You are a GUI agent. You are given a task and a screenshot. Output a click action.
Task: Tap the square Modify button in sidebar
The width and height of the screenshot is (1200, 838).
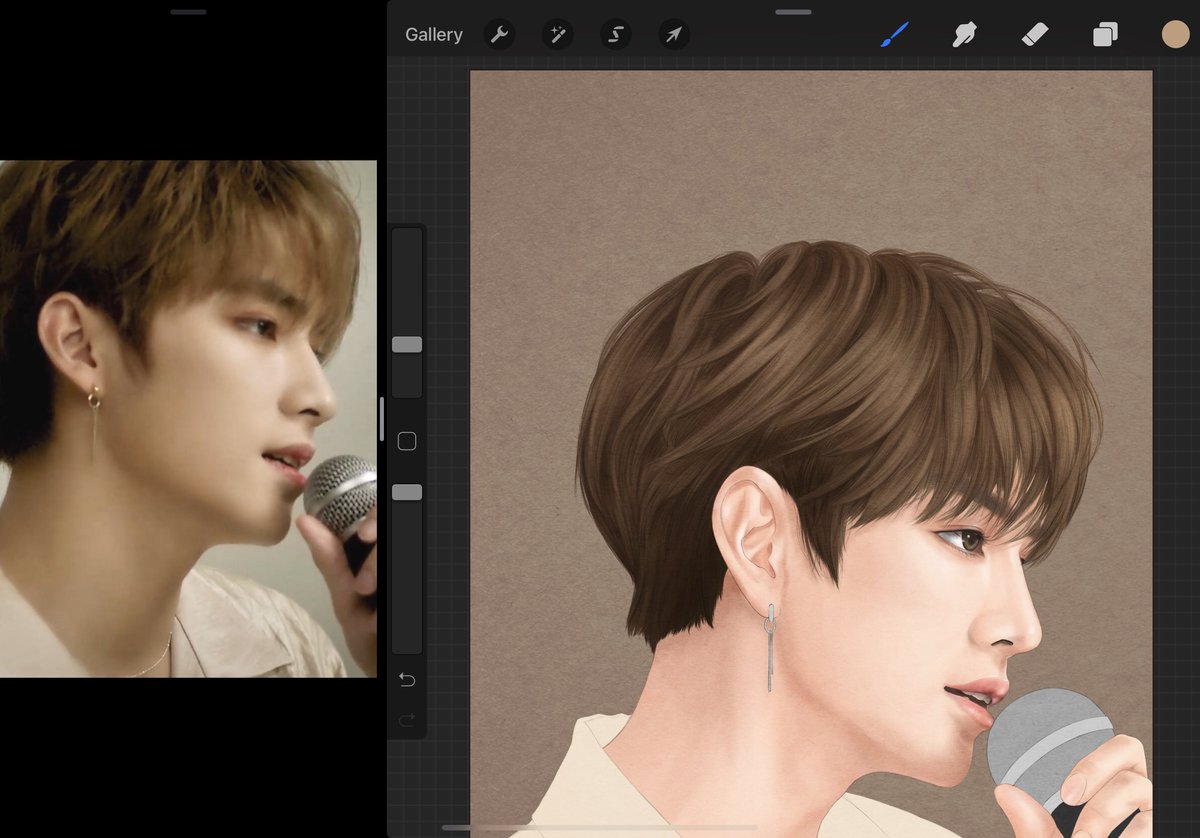point(407,441)
